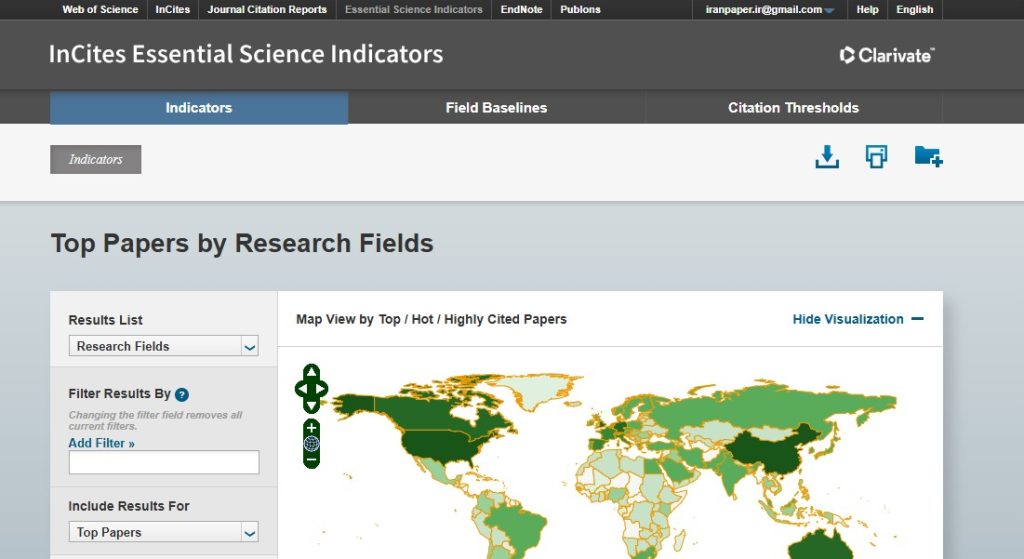Collapse the visualization with the minus icon

click(x=918, y=319)
